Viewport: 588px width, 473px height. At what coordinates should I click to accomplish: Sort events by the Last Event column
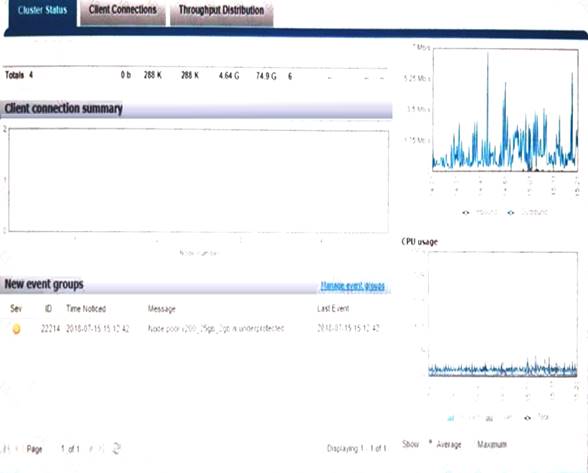coord(333,309)
